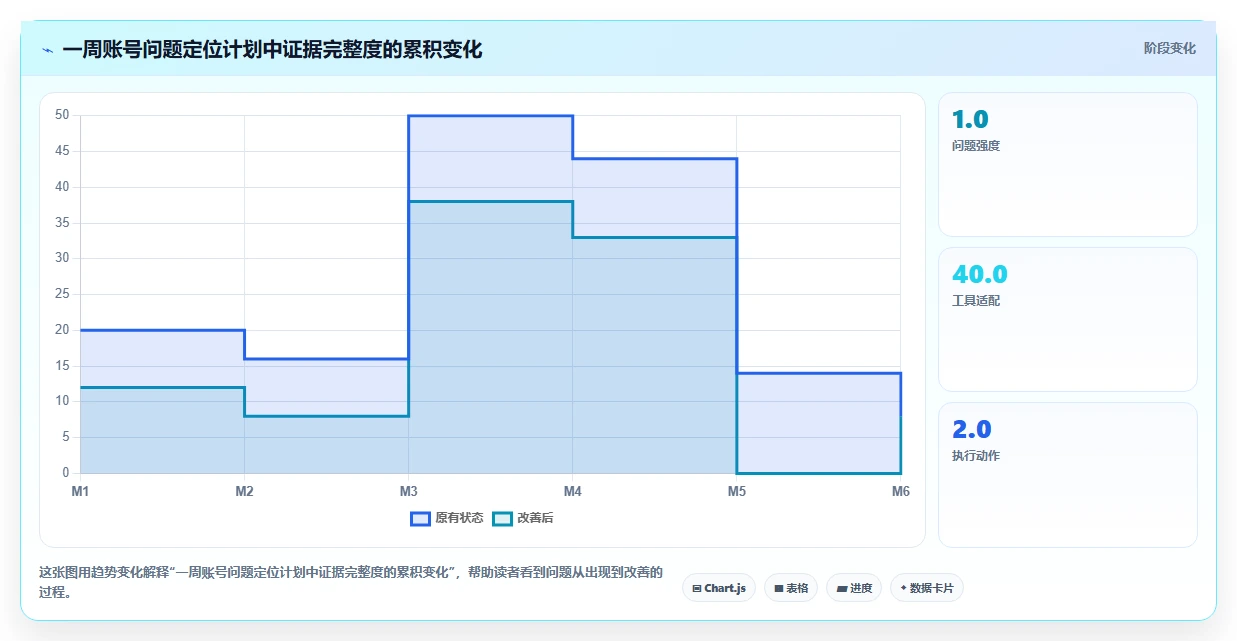Click the 表格 chip icon
The width and height of the screenshot is (1237, 641).
tap(779, 589)
